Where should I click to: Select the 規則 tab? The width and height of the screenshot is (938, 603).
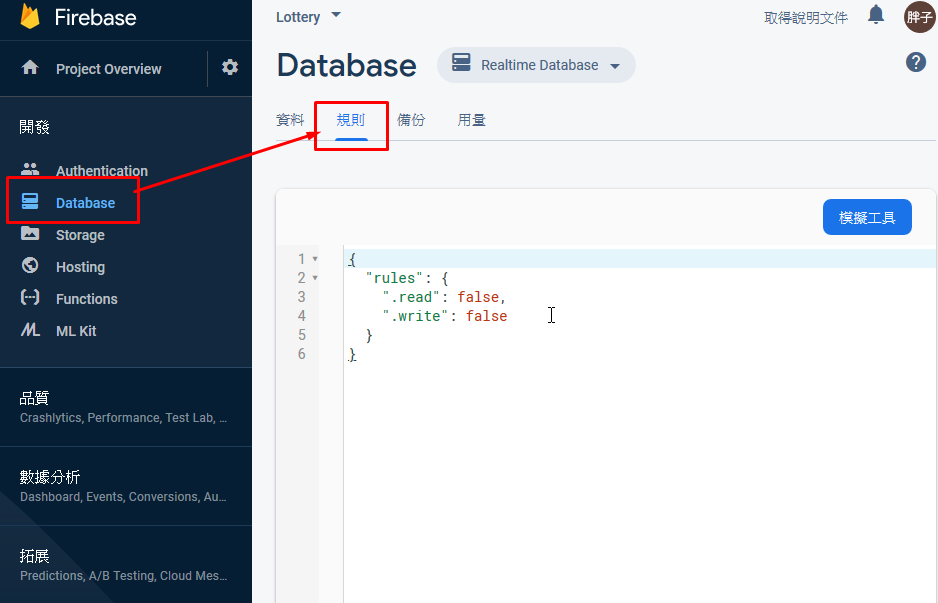351,120
